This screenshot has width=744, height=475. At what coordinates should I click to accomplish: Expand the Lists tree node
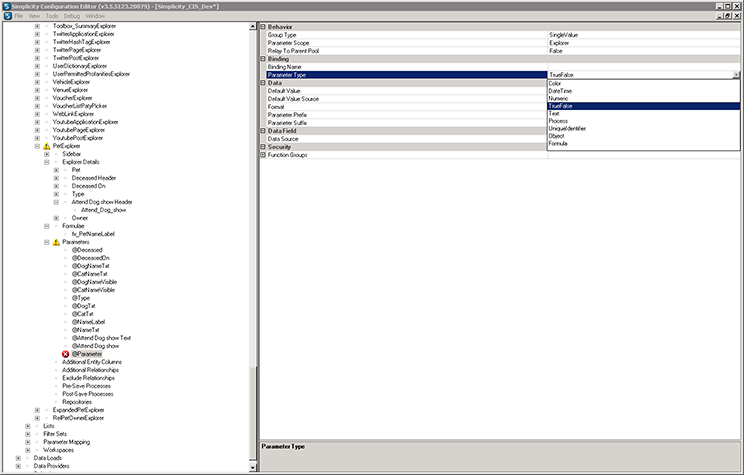[28, 426]
